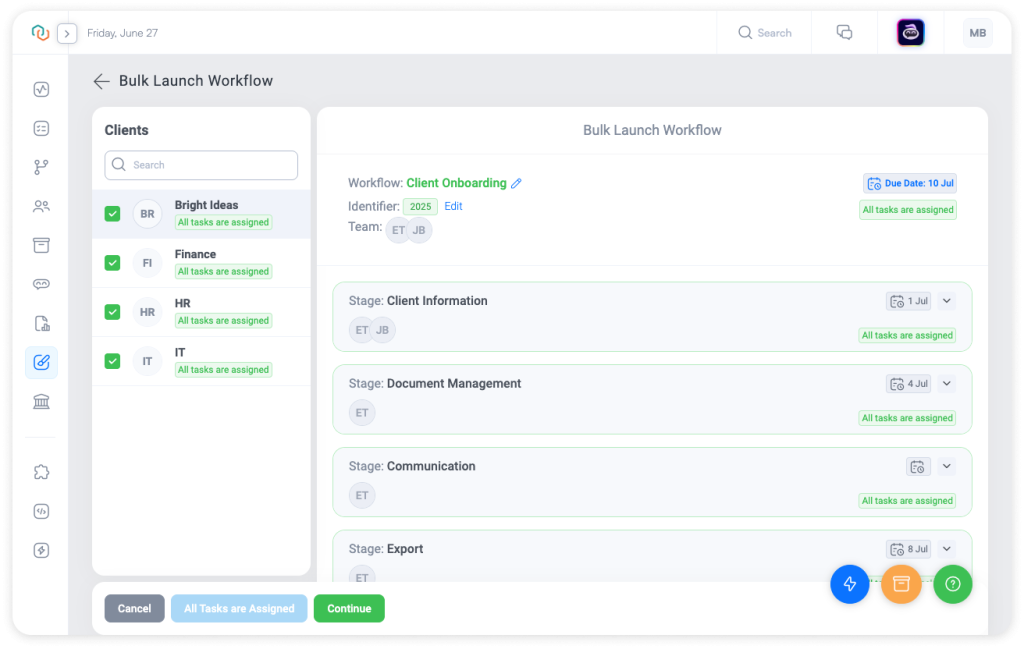Image resolution: width=1024 pixels, height=649 pixels.
Task: Click the Client Onboarding workflow name
Action: 456,183
